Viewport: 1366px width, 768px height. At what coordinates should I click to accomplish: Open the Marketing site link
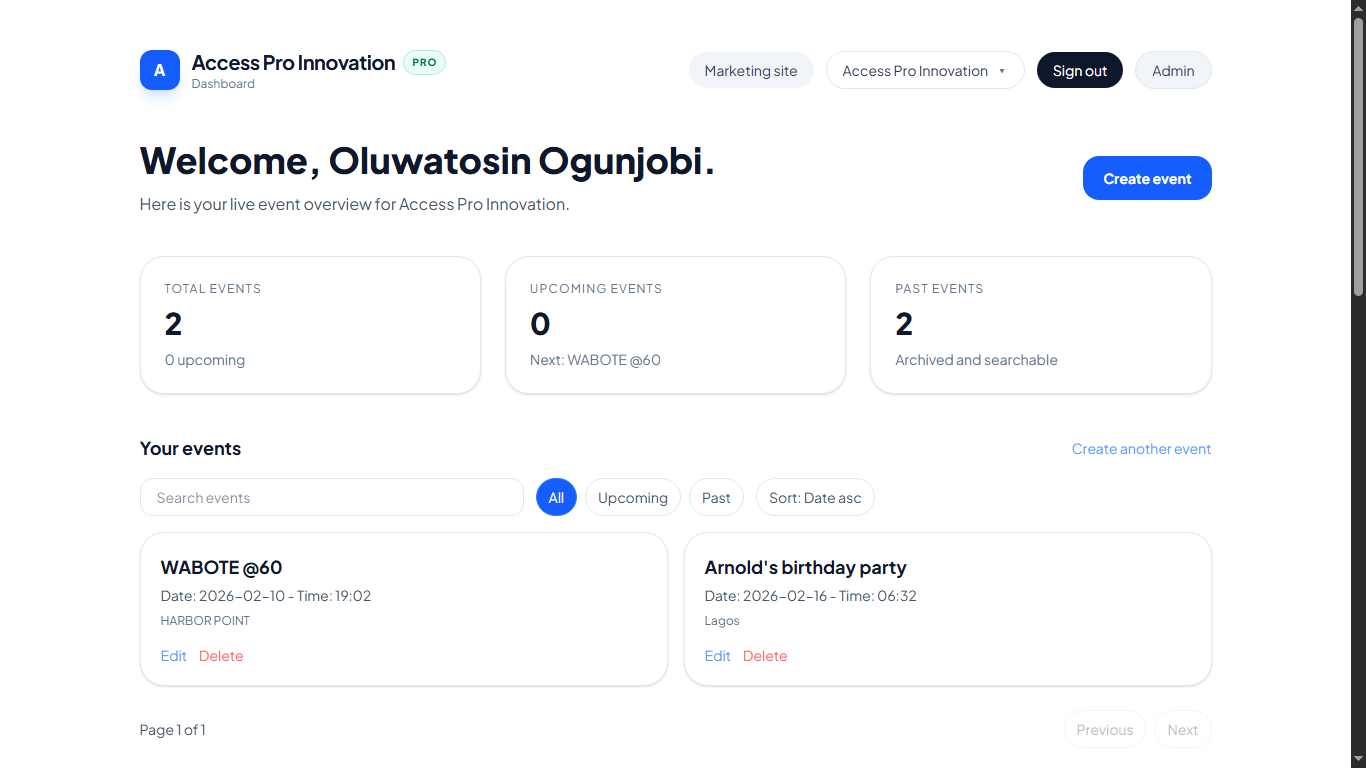[751, 71]
